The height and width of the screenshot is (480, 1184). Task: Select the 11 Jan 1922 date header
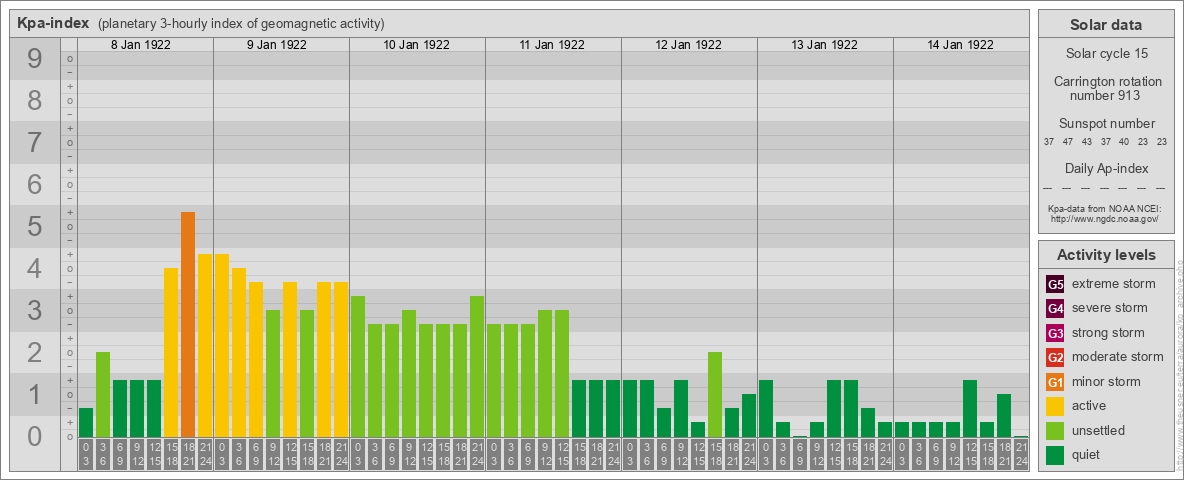[552, 45]
